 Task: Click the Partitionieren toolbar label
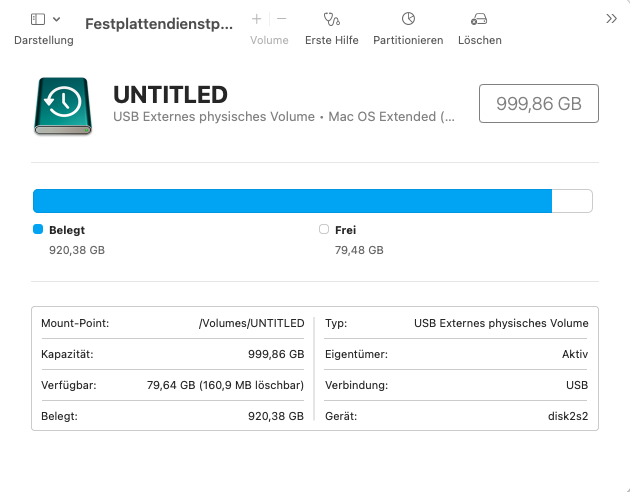(408, 40)
